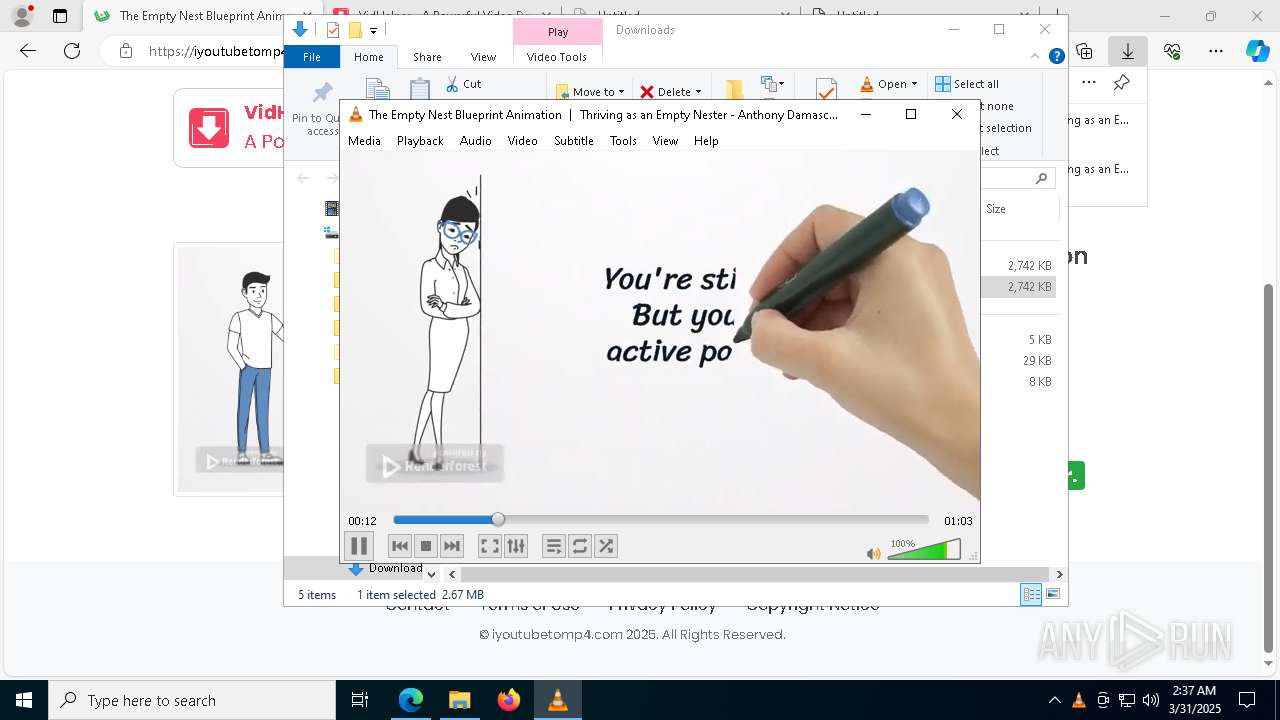The image size is (1280, 720).
Task: Go back in Edge browser
Action: click(28, 51)
